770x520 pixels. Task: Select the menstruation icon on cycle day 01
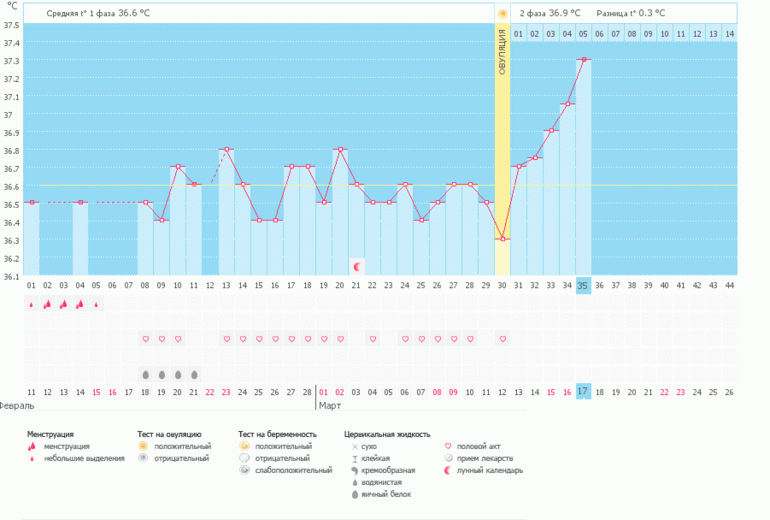(31, 305)
